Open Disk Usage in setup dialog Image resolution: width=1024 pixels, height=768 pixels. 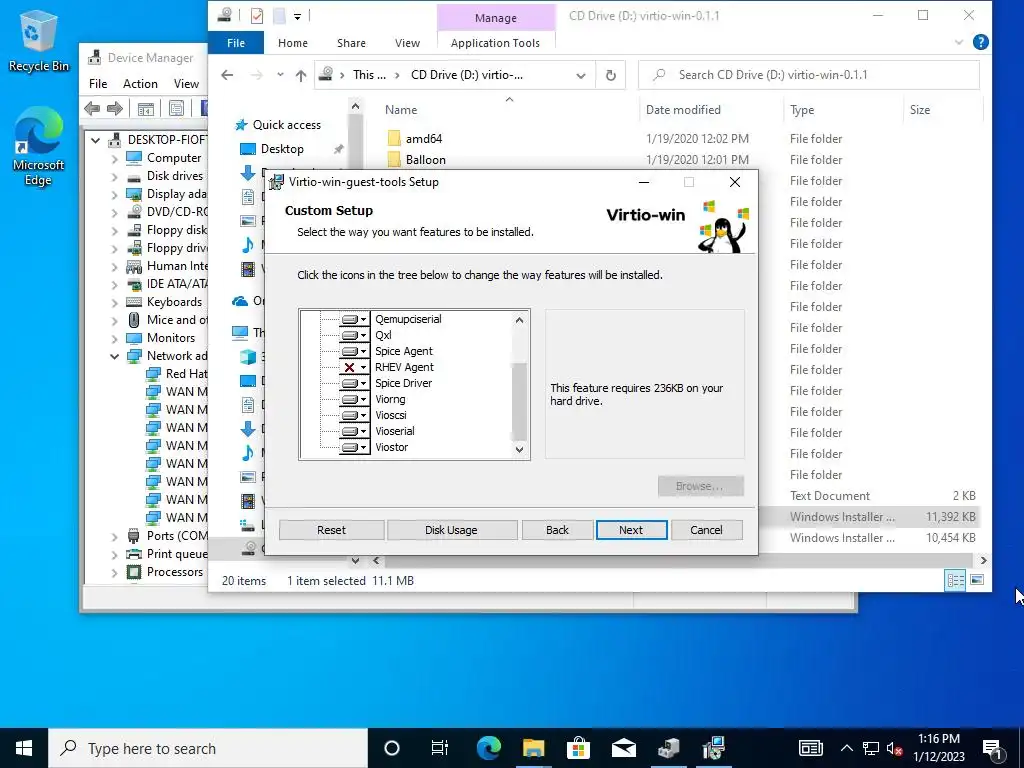(x=451, y=530)
